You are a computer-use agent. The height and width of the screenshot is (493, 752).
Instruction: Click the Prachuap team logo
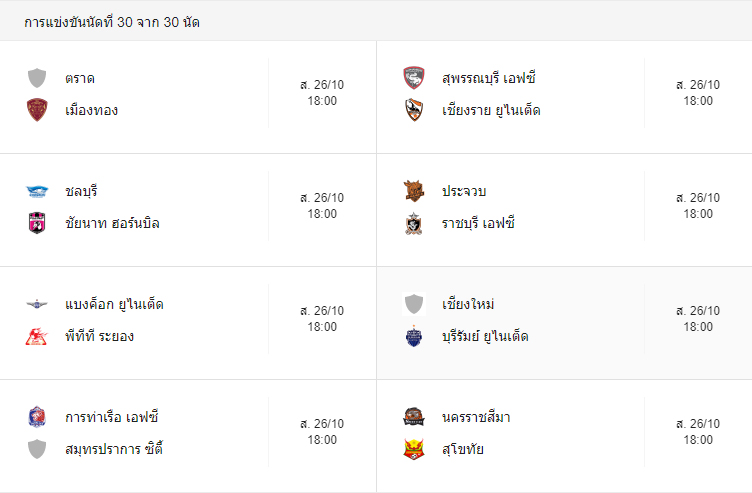[413, 191]
